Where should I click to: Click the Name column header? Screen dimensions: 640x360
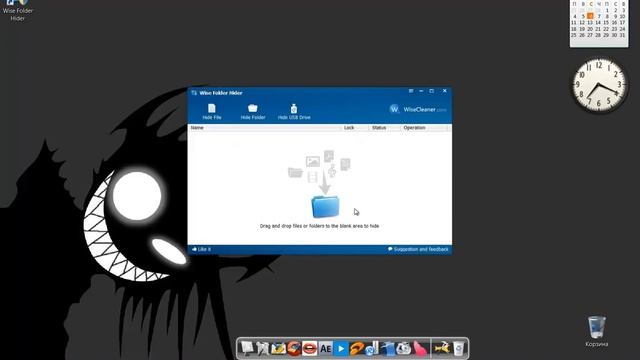tap(264, 128)
